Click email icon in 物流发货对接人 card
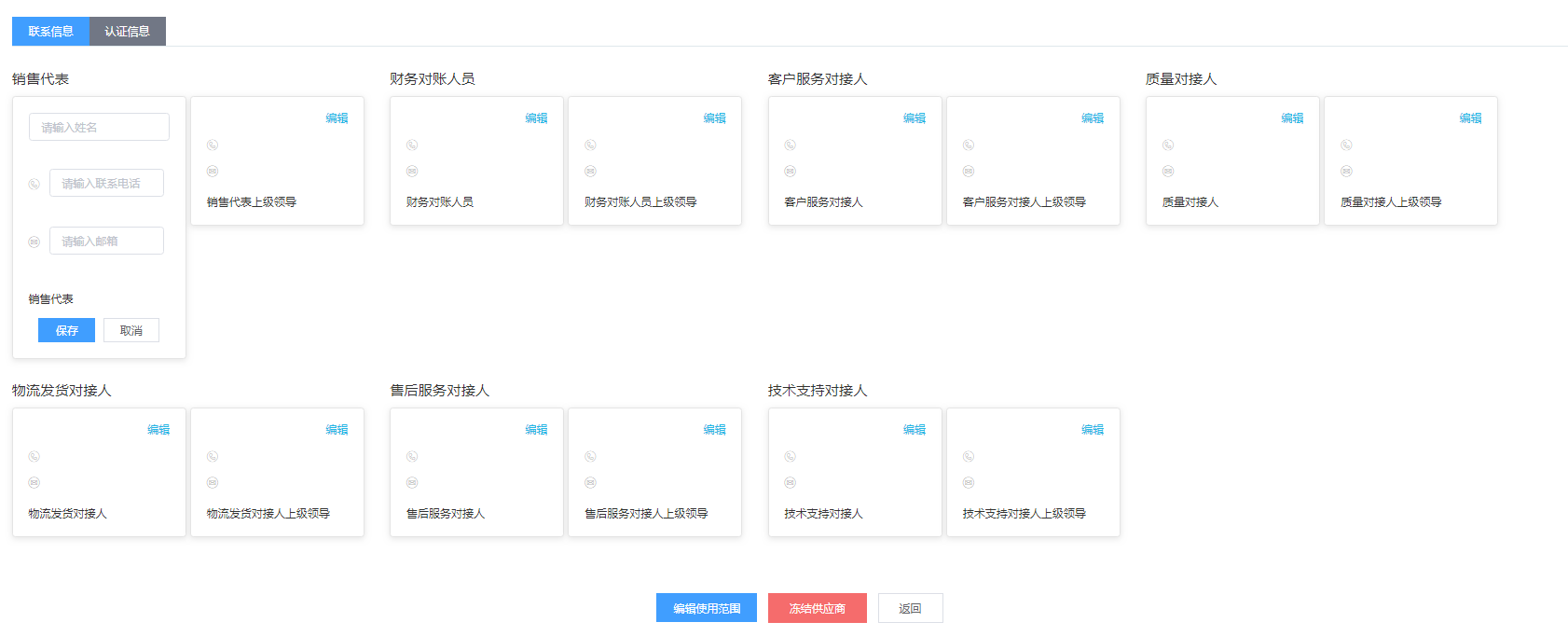Viewport: 1568px width, 636px height. (34, 482)
